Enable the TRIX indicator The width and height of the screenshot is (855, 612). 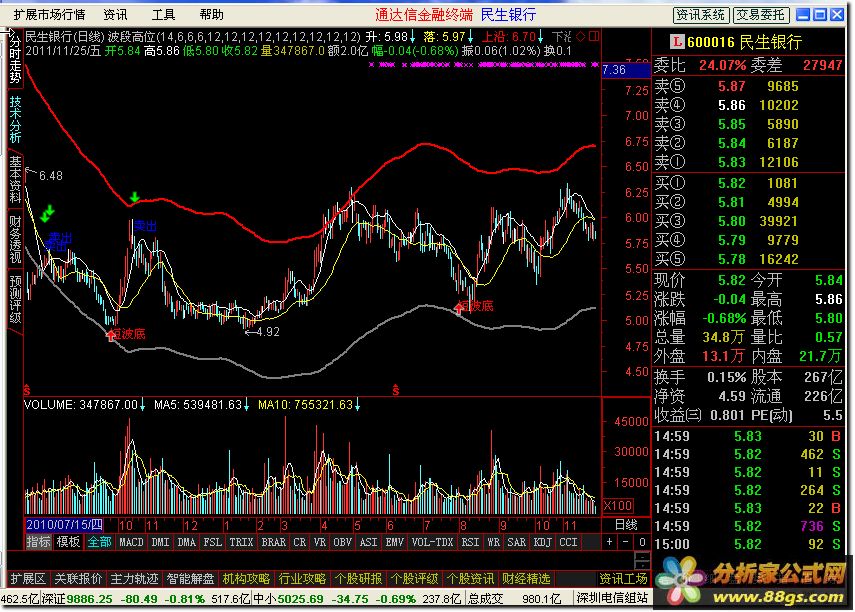pyautogui.click(x=241, y=542)
